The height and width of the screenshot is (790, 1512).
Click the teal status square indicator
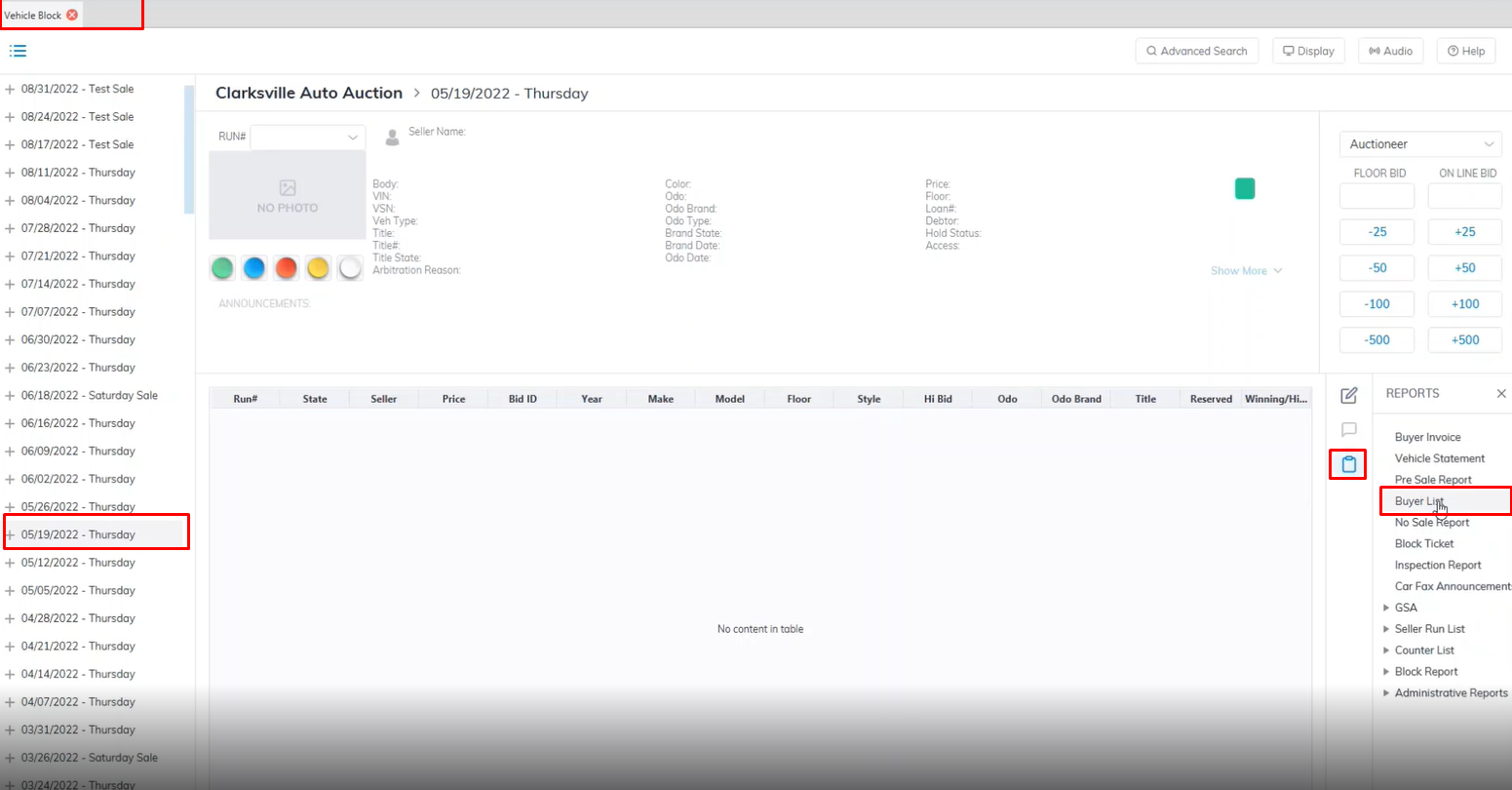pos(1244,189)
